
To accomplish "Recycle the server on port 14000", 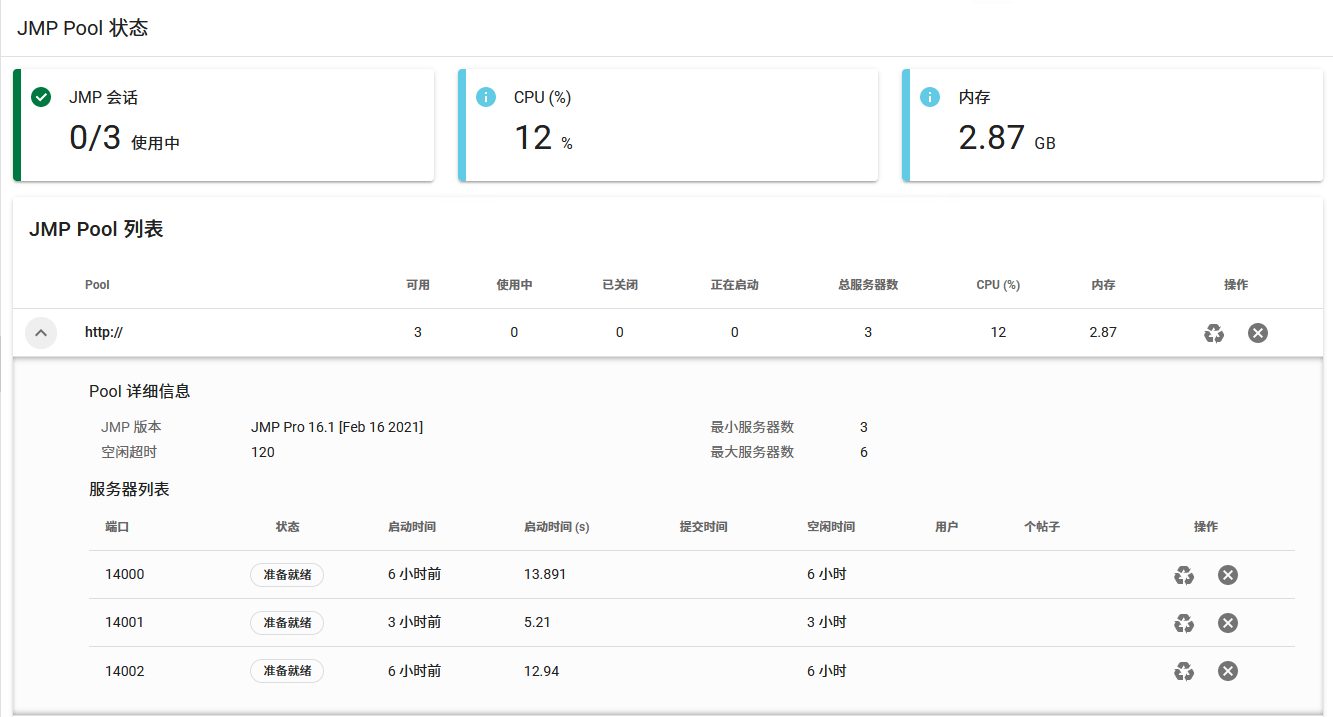I will 1184,575.
